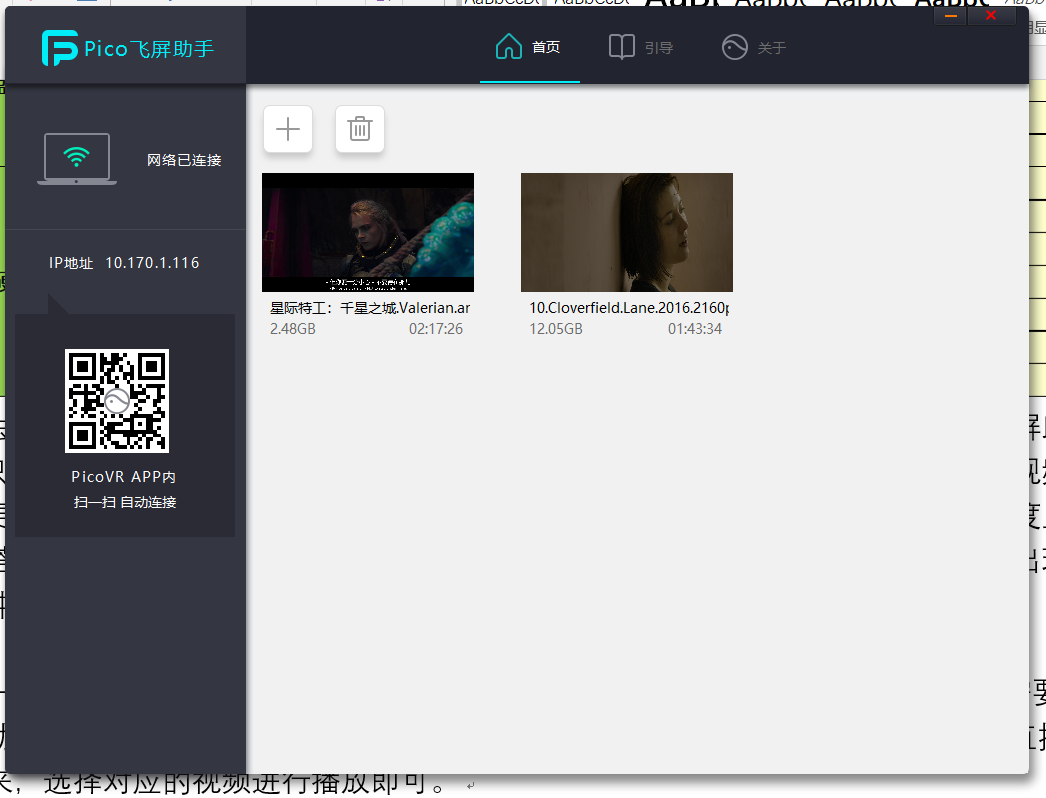This screenshot has height=798, width=1046.
Task: Minimize the Pico飞屏助手 window
Action: click(951, 16)
